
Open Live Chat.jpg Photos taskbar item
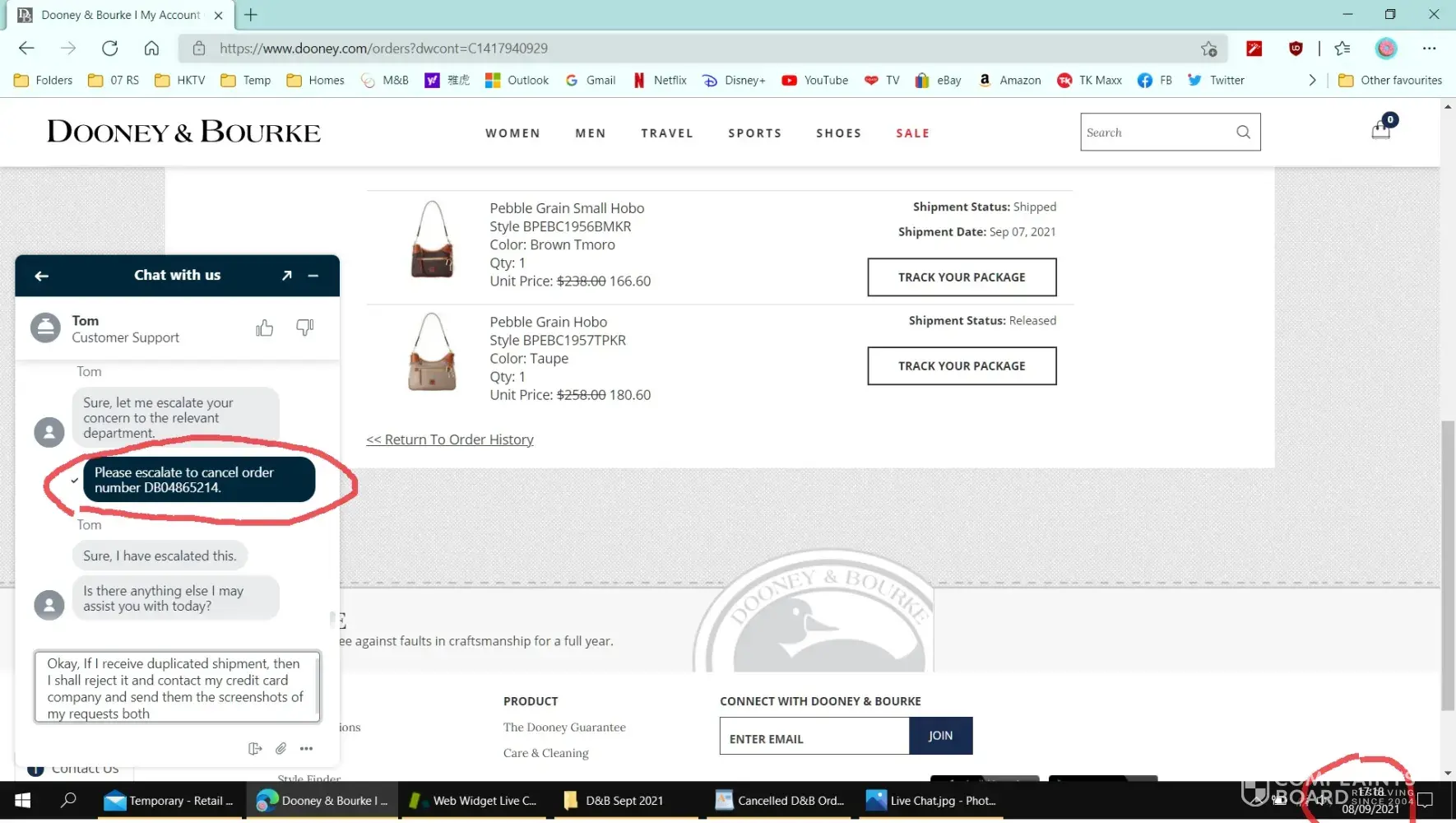(930, 801)
